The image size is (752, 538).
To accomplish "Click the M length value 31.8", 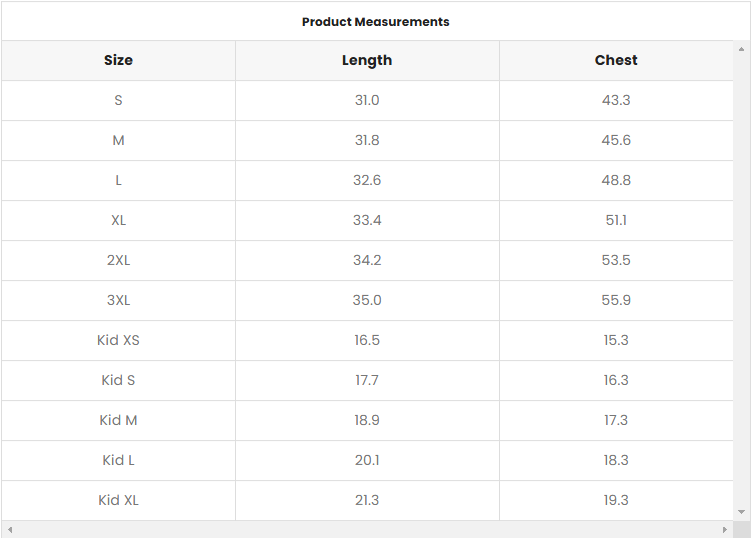I will [x=367, y=140].
